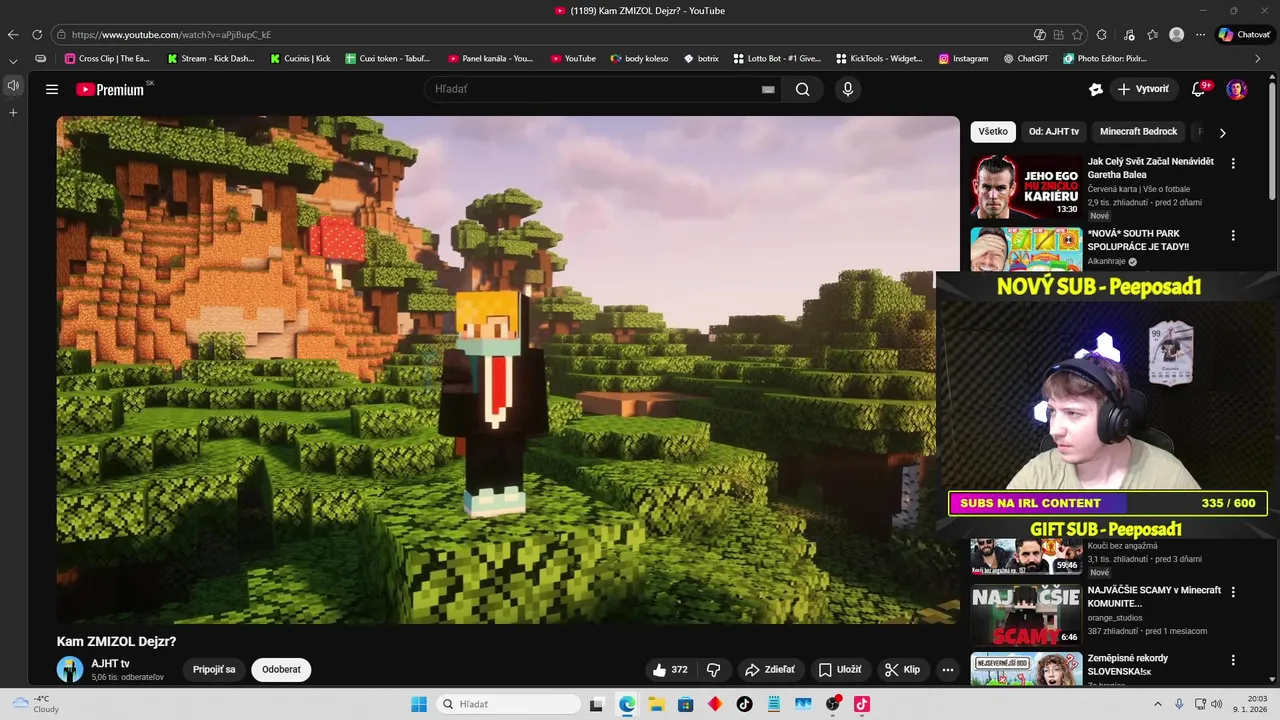Screen dimensions: 1280x720
Task: Add page to favorites star icon
Action: tap(1077, 34)
